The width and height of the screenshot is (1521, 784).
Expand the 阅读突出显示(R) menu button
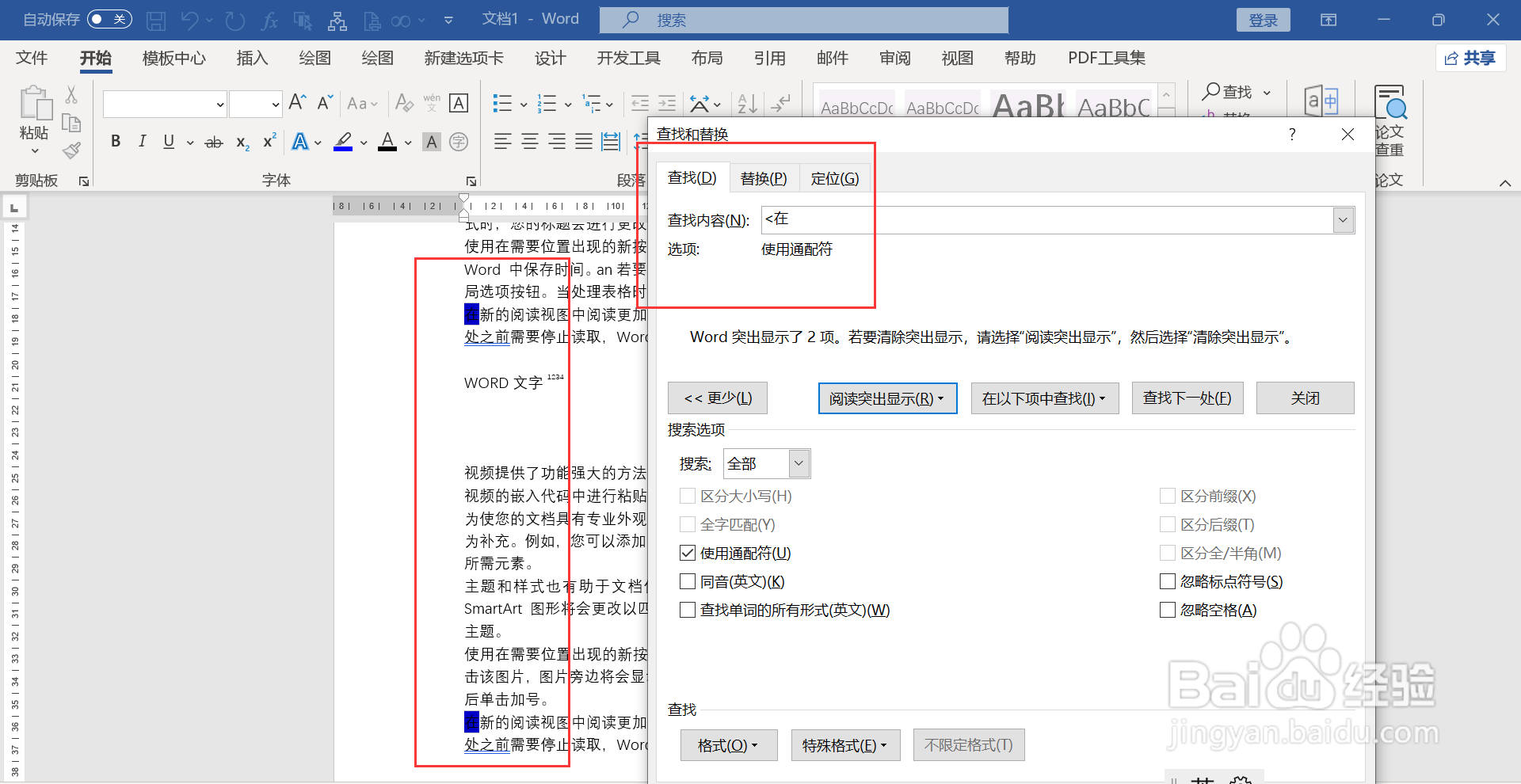pyautogui.click(x=887, y=398)
